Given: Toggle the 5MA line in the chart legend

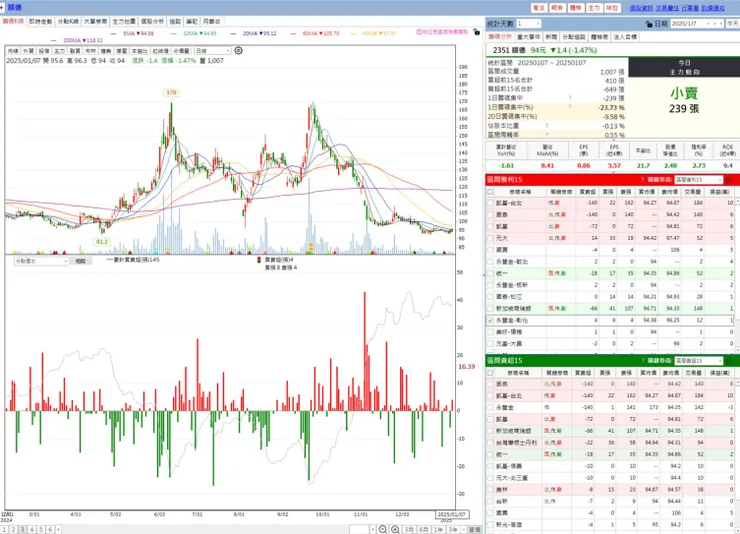Looking at the screenshot, I should (x=132, y=33).
